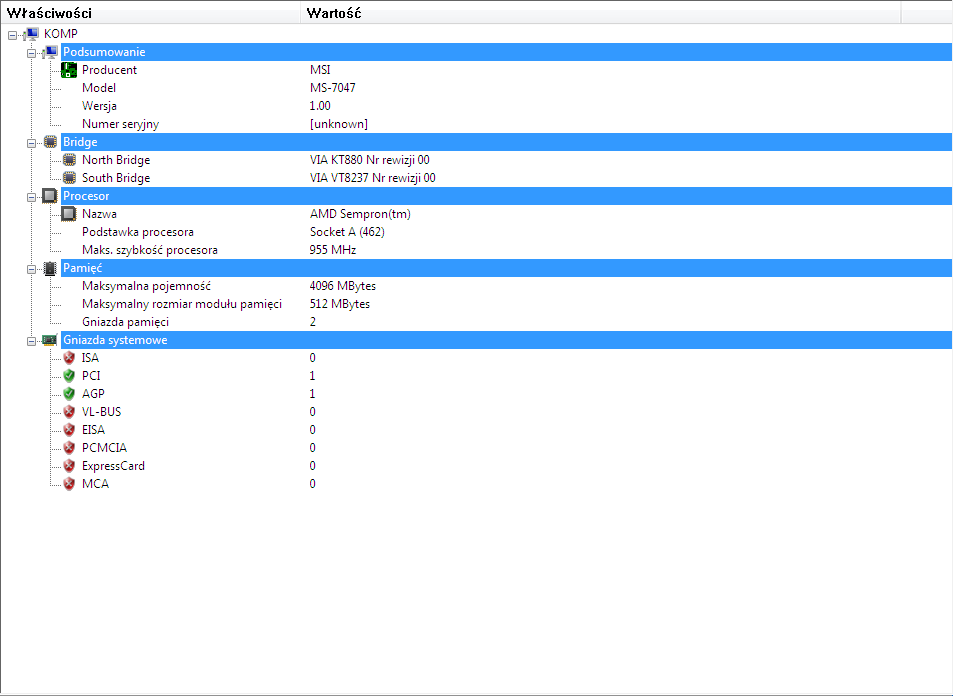953x696 pixels.
Task: Select the Pamięć header row
Action: pyautogui.click(x=506, y=268)
